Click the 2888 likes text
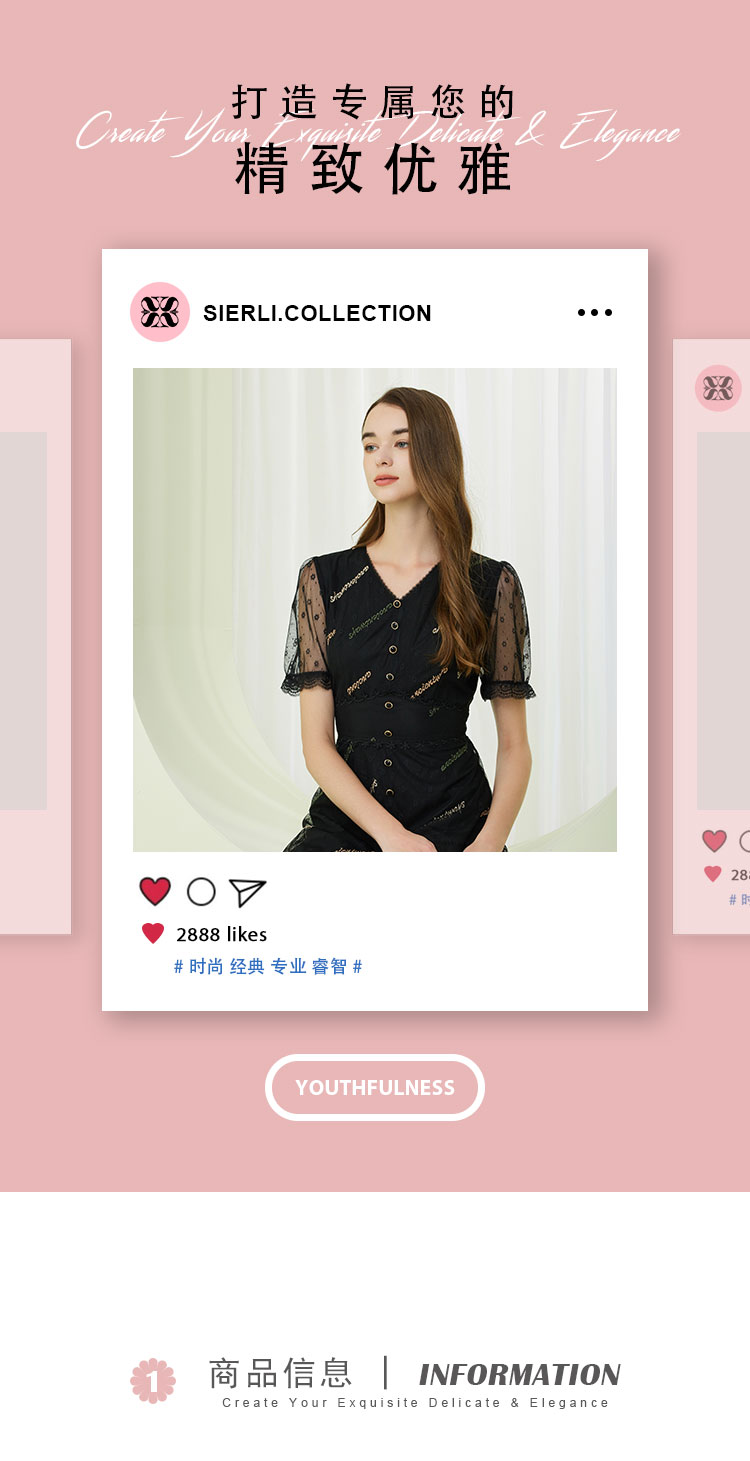The width and height of the screenshot is (750, 1461). pyautogui.click(x=221, y=934)
